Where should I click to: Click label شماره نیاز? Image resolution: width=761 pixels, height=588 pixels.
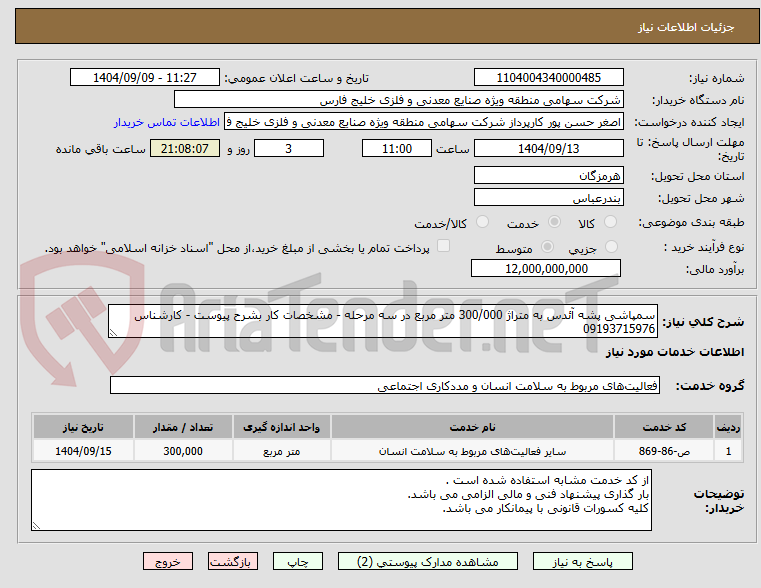(x=716, y=78)
